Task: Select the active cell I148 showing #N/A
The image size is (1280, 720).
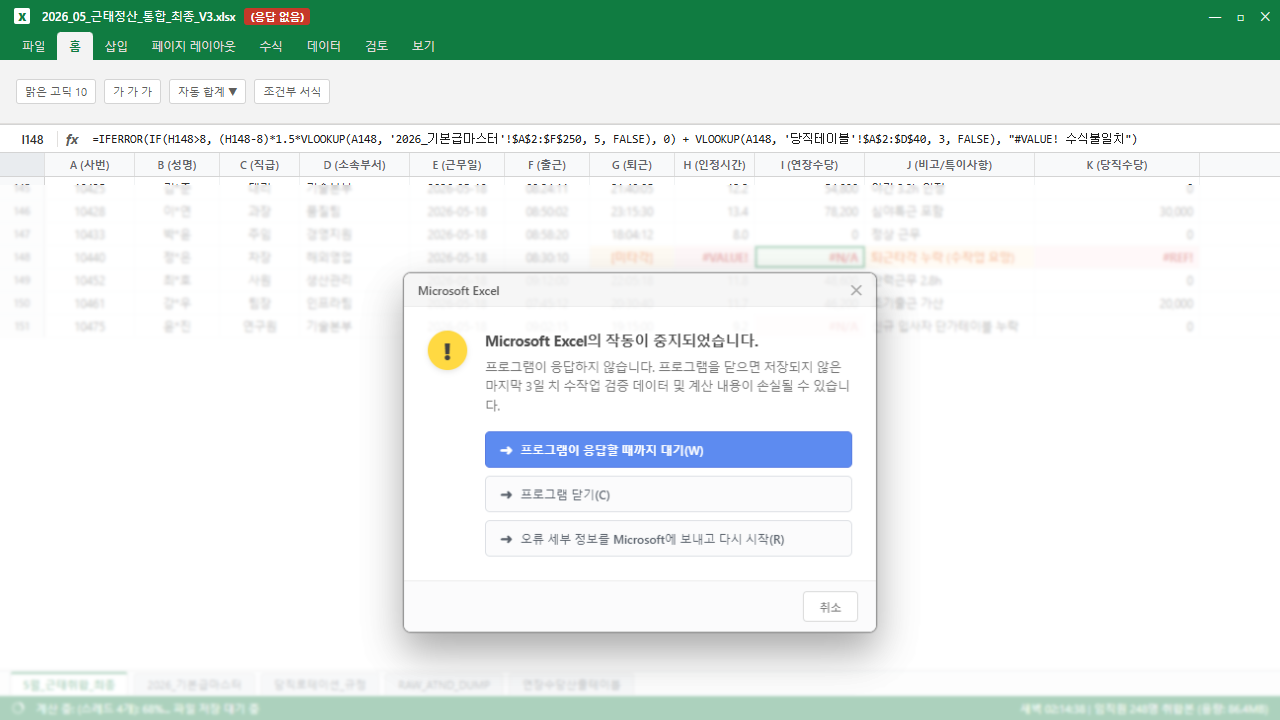Action: [x=809, y=257]
